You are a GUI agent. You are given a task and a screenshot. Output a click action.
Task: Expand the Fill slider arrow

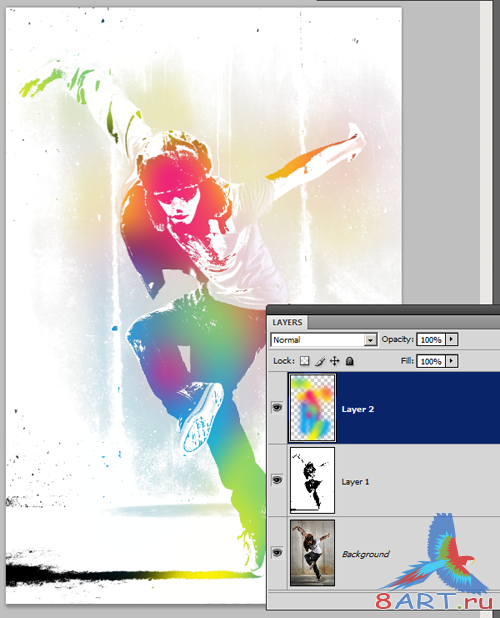tap(452, 361)
